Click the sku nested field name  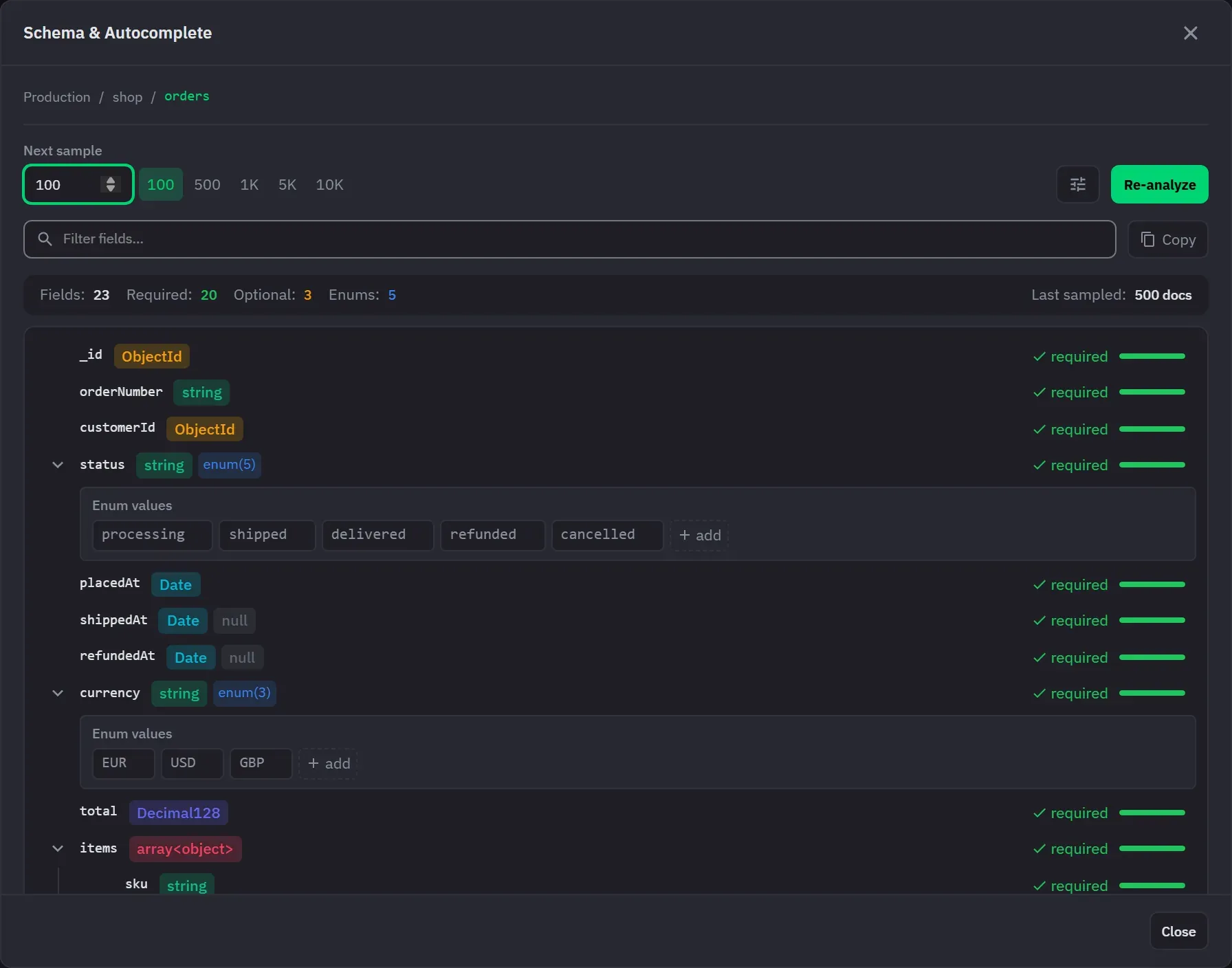tap(136, 884)
